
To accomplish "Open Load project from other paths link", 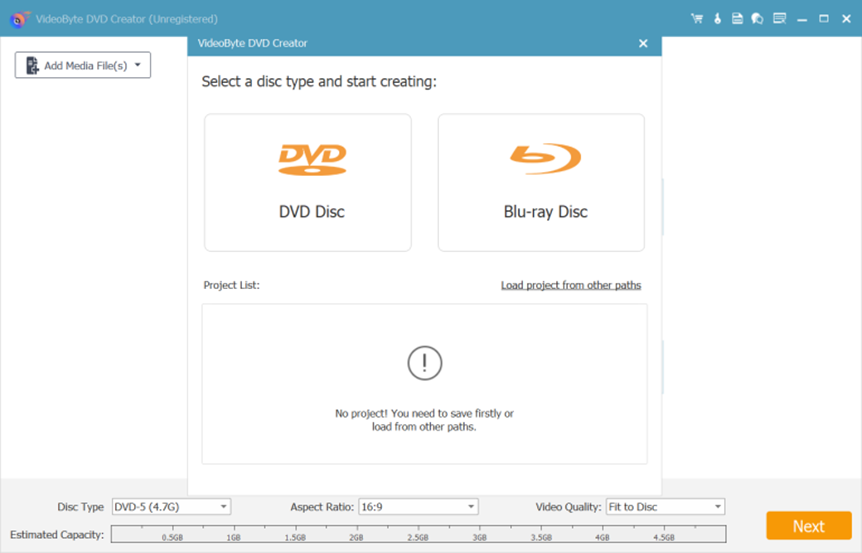I will coord(571,285).
